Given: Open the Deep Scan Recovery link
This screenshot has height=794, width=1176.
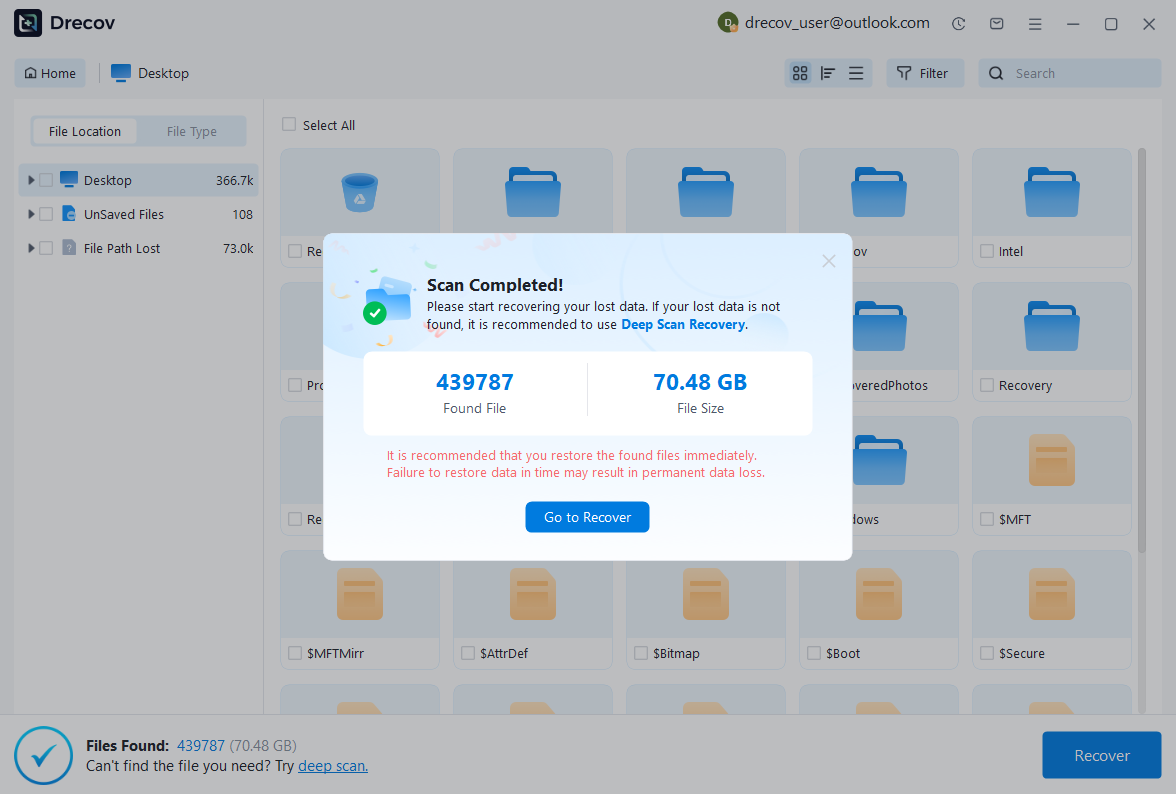Looking at the screenshot, I should [x=683, y=324].
